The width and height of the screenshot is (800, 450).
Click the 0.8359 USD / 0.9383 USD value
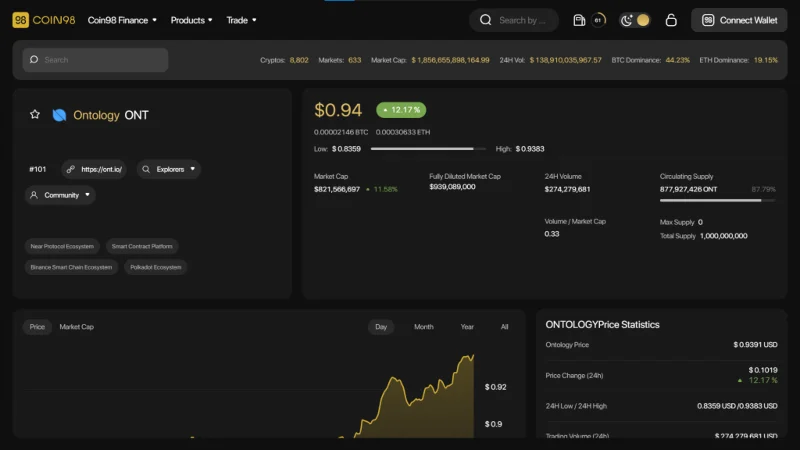737,406
